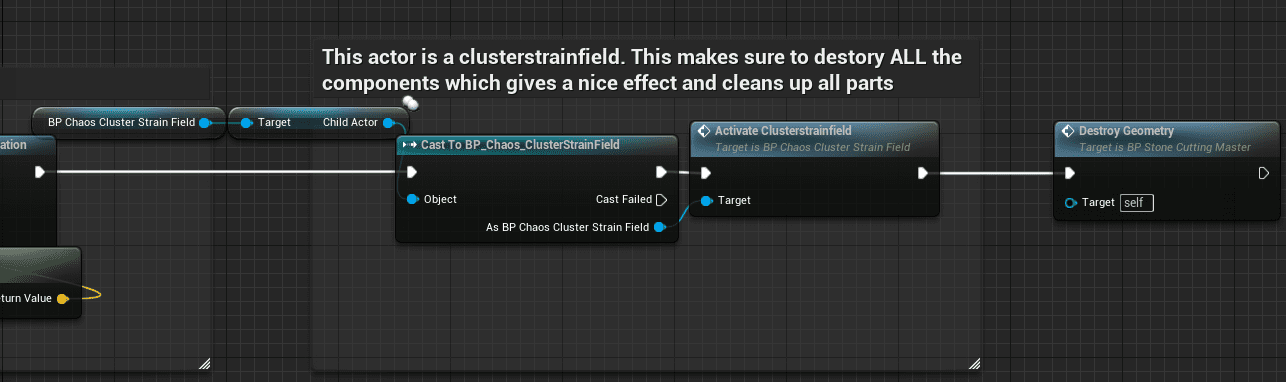This screenshot has width=1286, height=382.
Task: Click Destroy Geometry input execution pin
Action: 1070,173
